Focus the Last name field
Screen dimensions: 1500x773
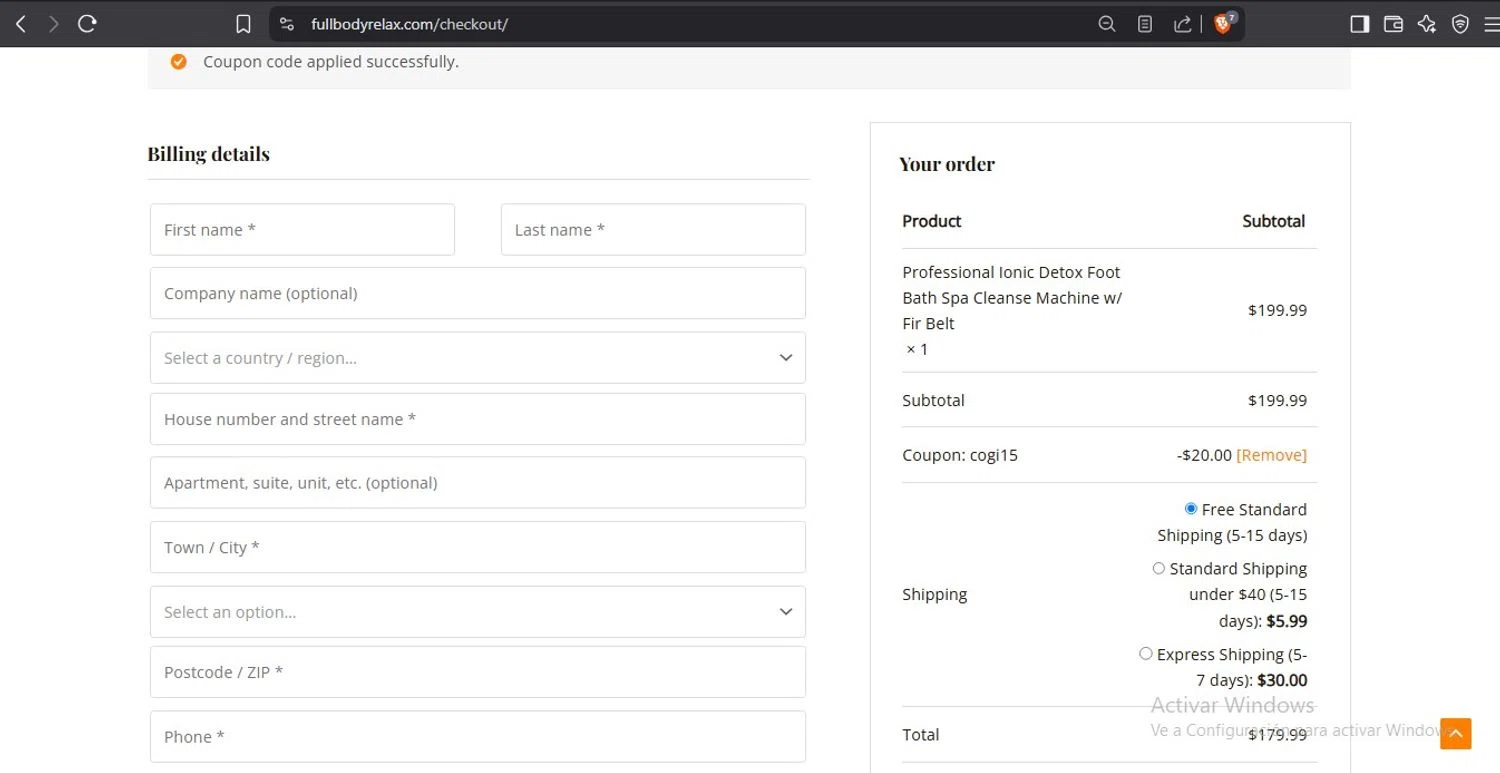653,230
